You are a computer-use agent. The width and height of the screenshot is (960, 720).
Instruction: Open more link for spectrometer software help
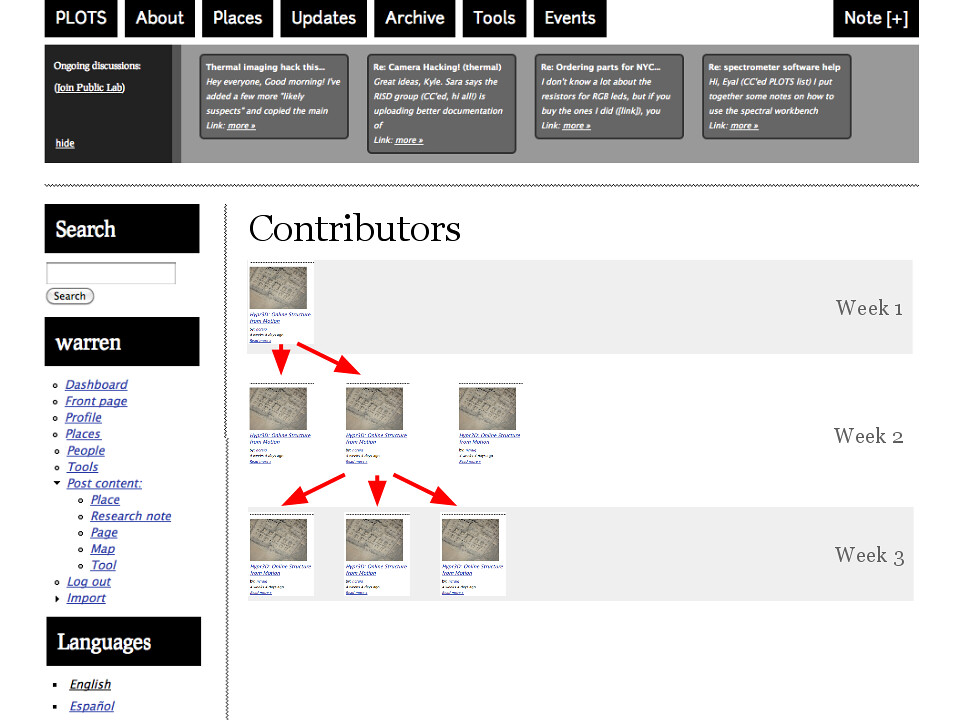point(744,126)
